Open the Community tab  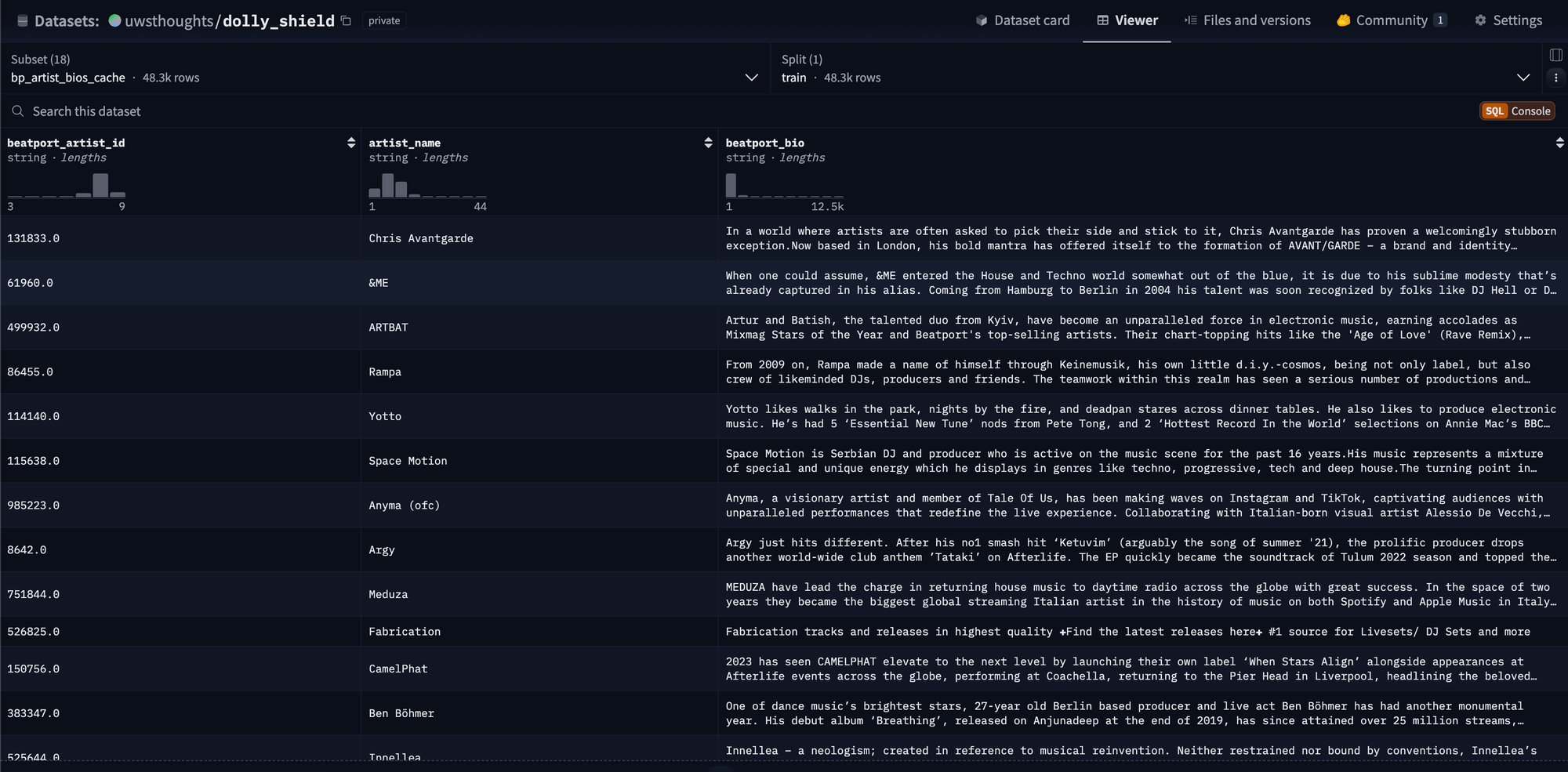pos(1391,20)
